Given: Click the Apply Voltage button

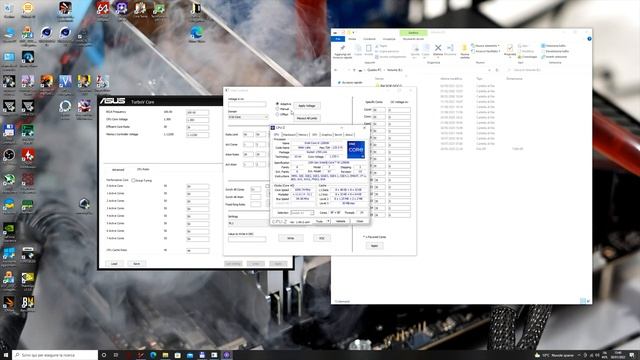Looking at the screenshot, I should (x=307, y=106).
